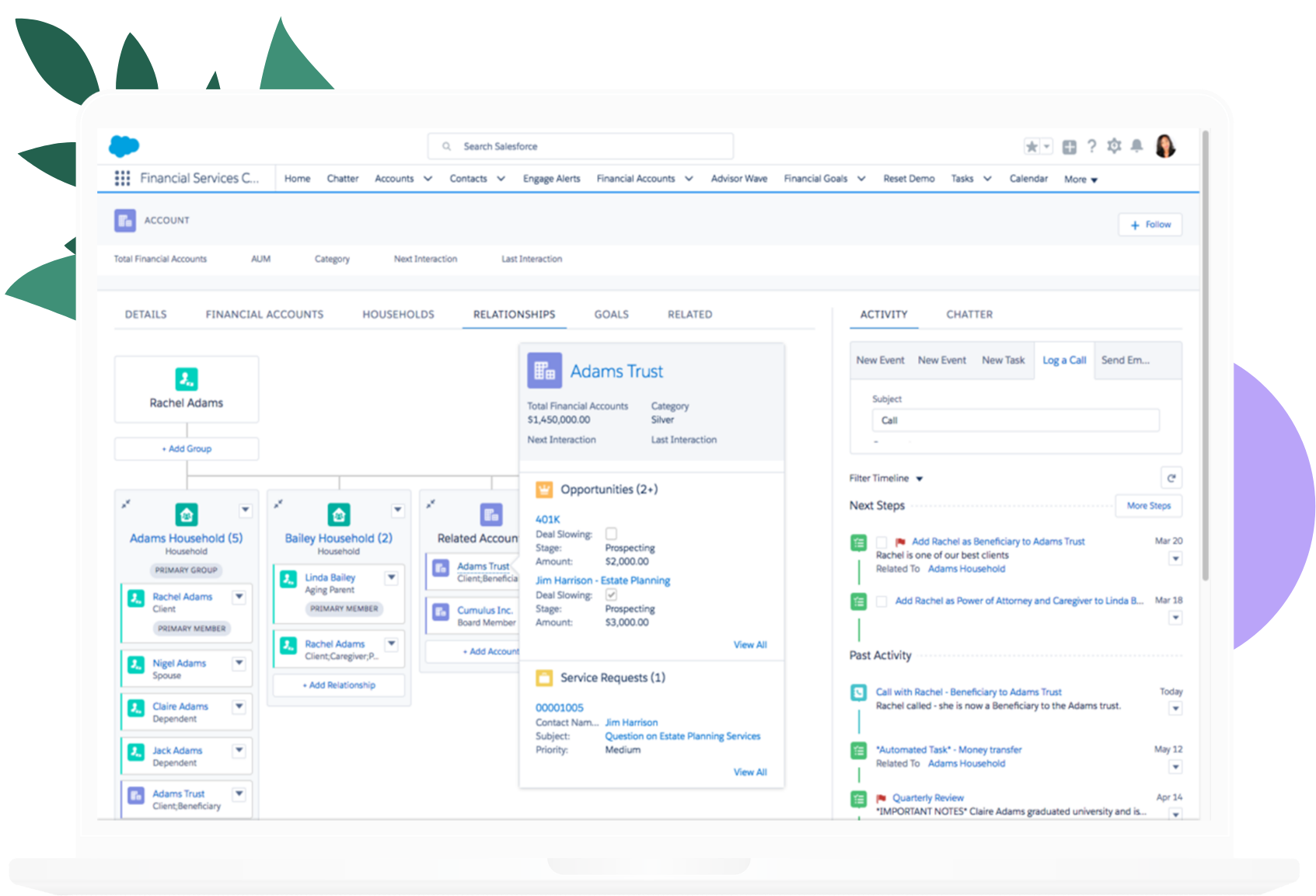This screenshot has width=1316, height=896.
Task: Open Engage Alerts navigation item
Action: [552, 179]
